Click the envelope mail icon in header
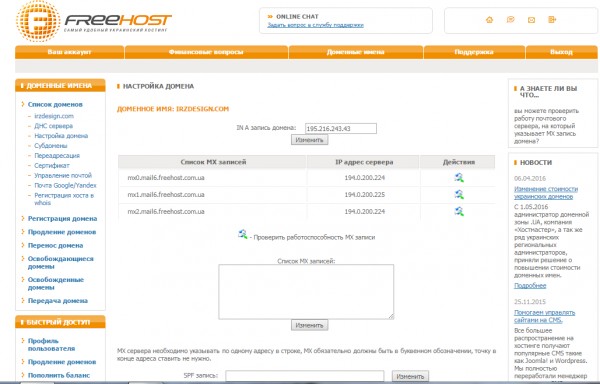600x384 pixels. coord(531,20)
